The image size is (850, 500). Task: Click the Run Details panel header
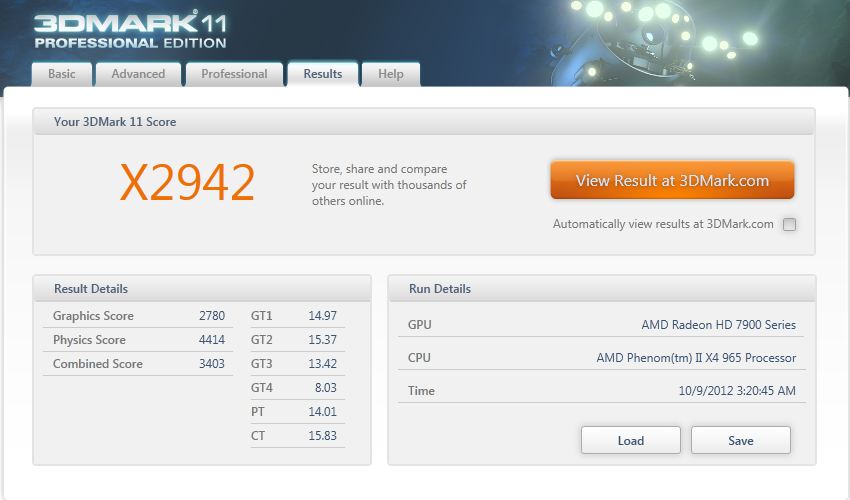[x=602, y=289]
